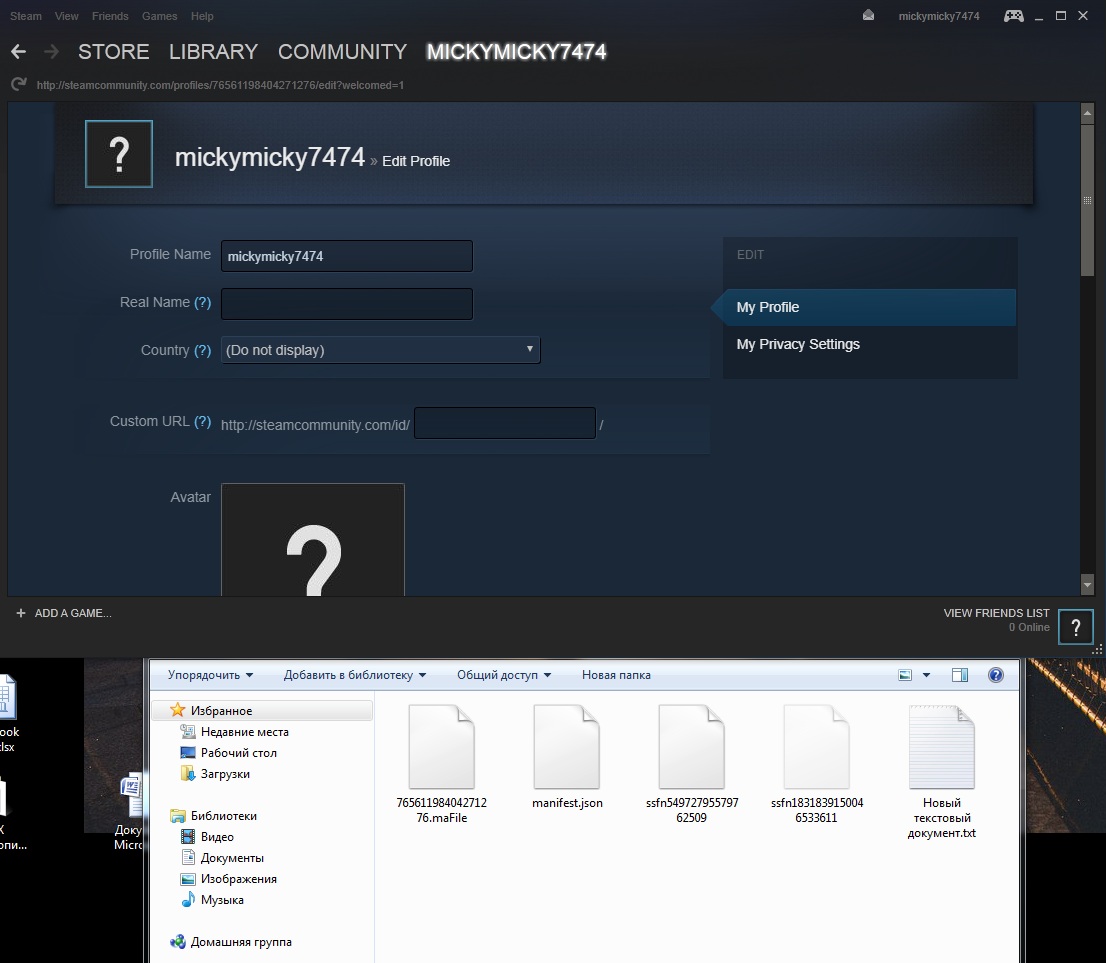Click the Profile Name input field
Viewport: 1106px width, 963px height.
coord(346,256)
